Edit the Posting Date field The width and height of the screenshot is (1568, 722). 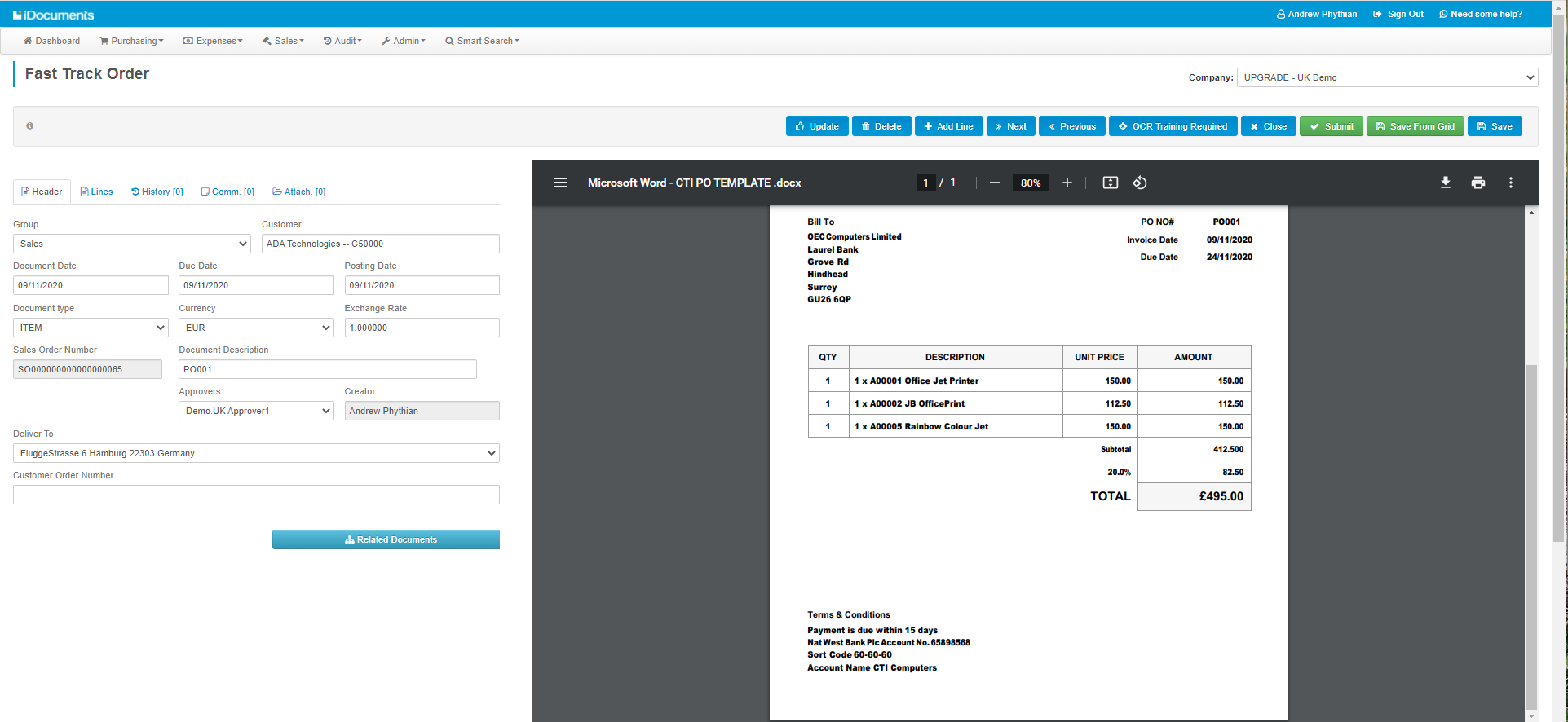(x=422, y=285)
